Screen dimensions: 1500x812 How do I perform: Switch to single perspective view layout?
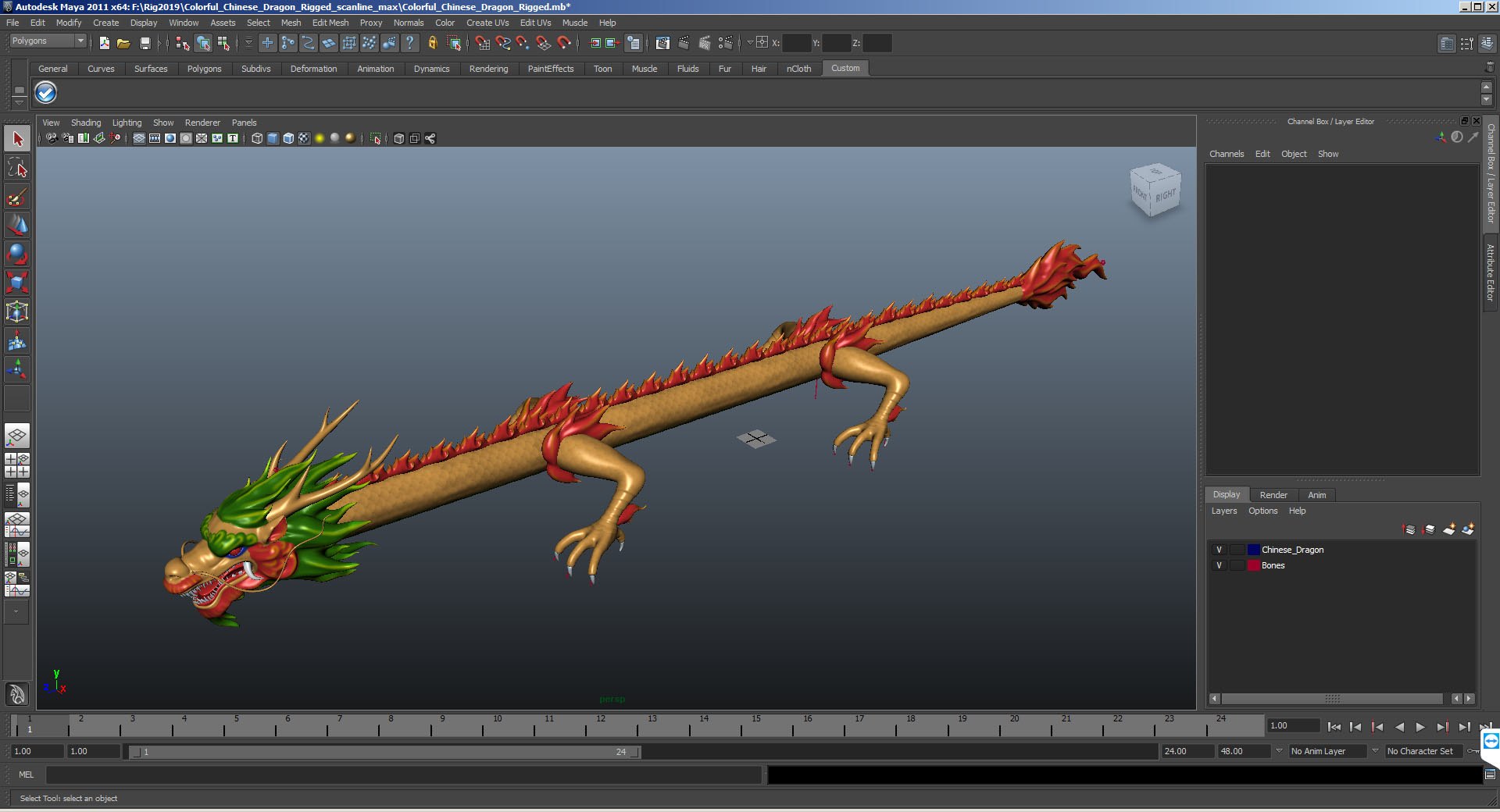pyautogui.click(x=17, y=436)
